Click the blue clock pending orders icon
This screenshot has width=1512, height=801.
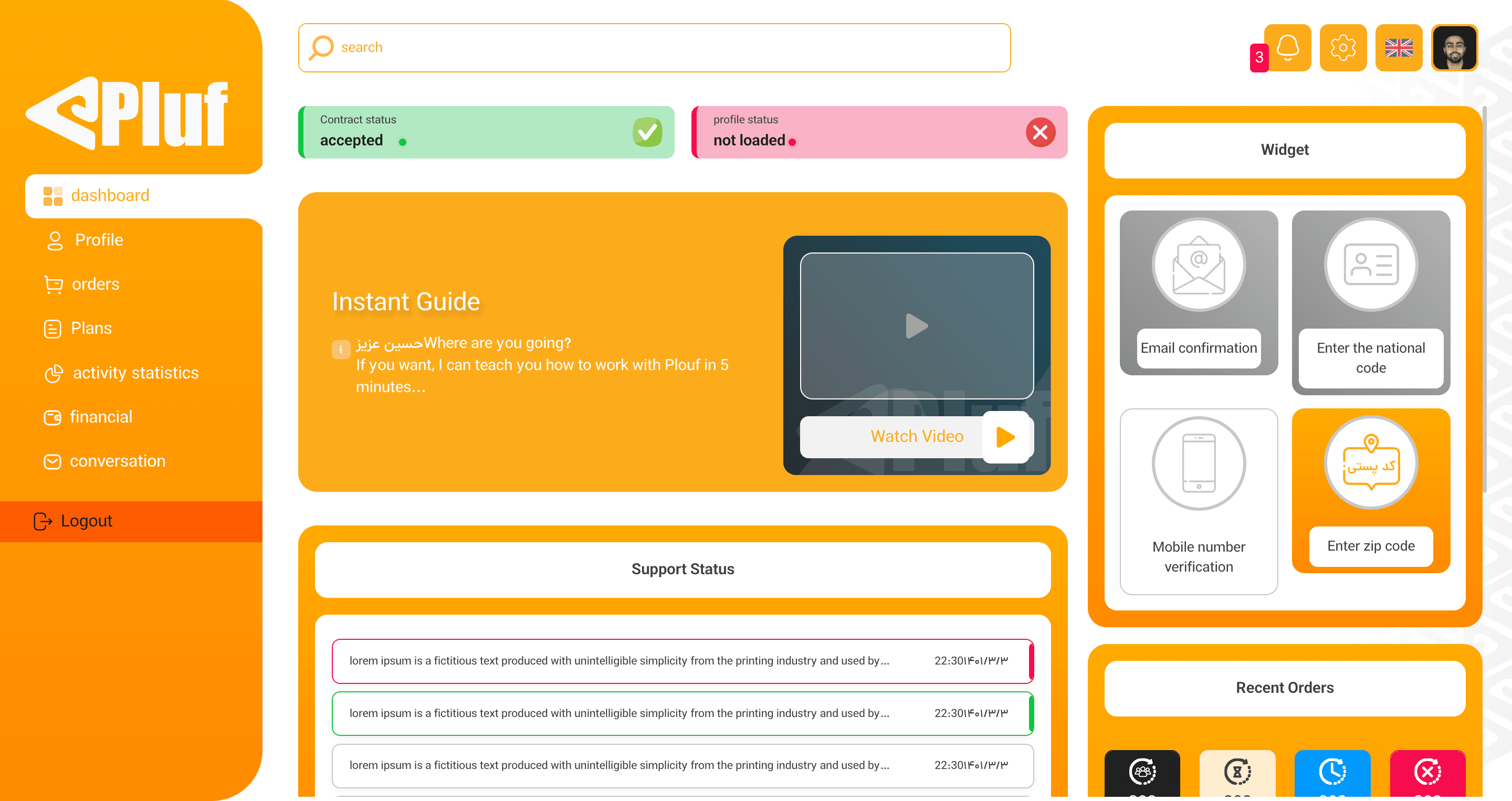tap(1332, 771)
